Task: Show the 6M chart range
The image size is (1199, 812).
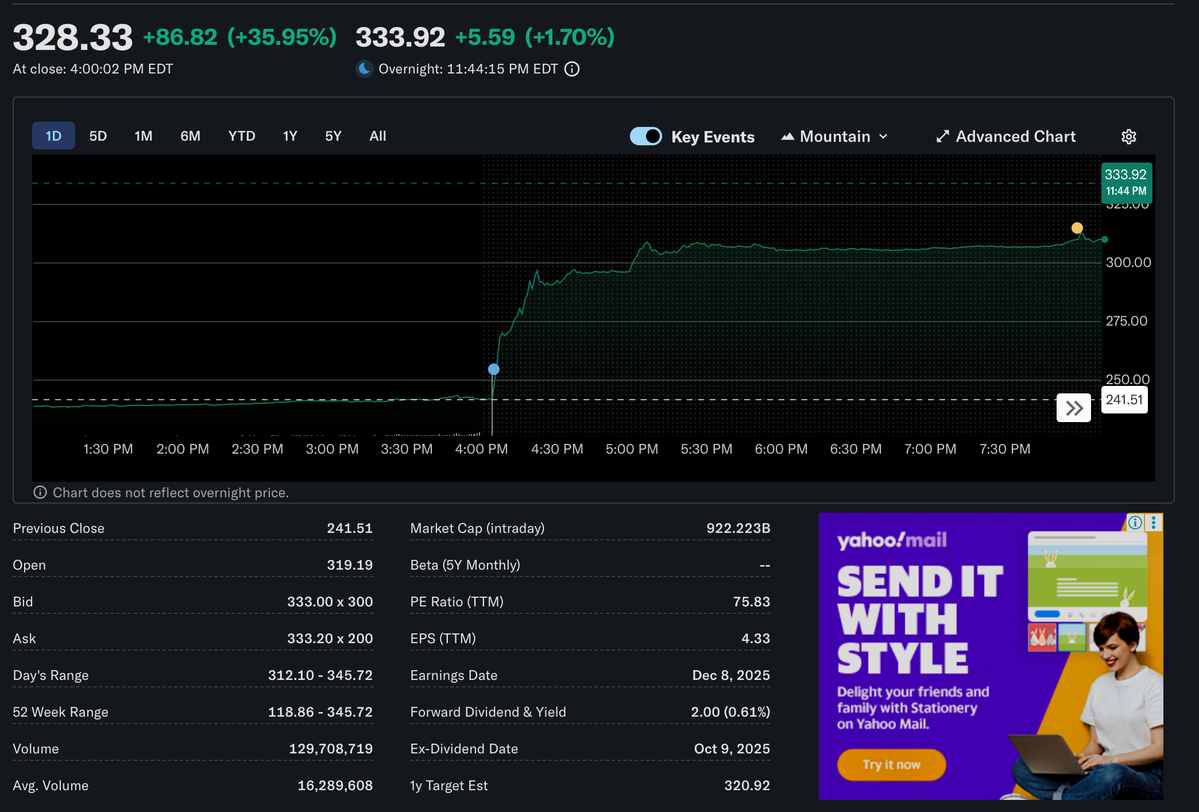Action: tap(190, 136)
